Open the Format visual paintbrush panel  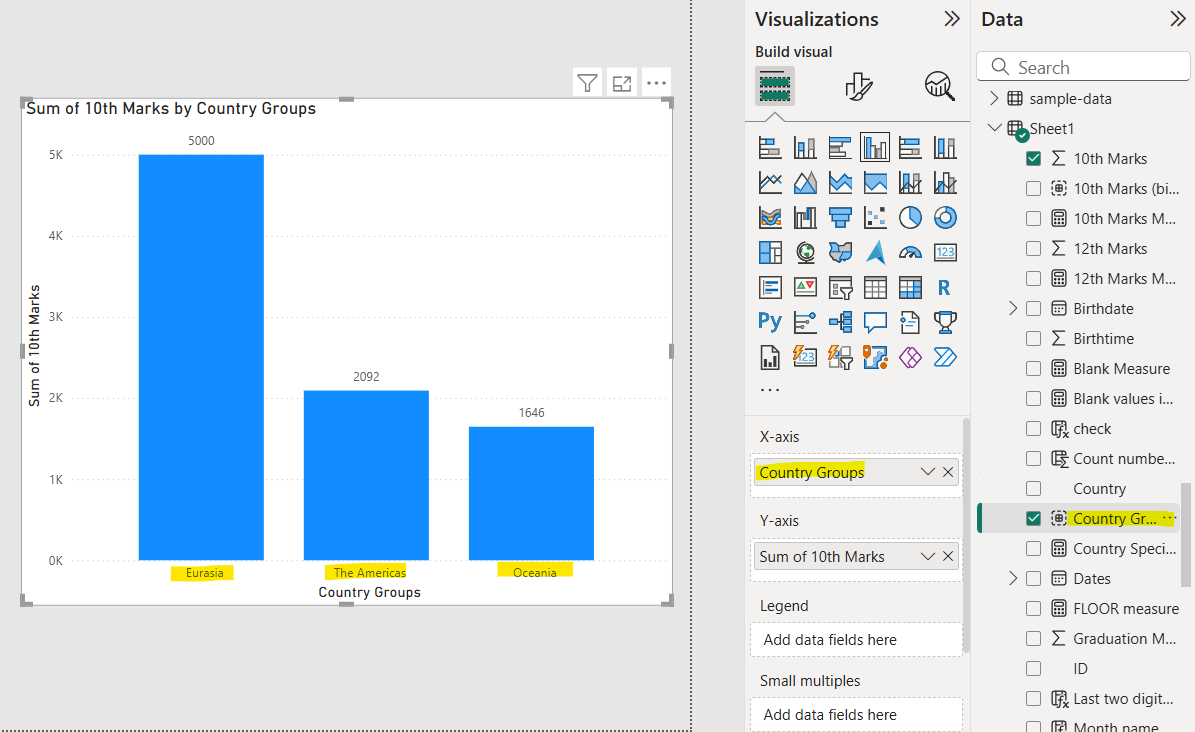(857, 87)
